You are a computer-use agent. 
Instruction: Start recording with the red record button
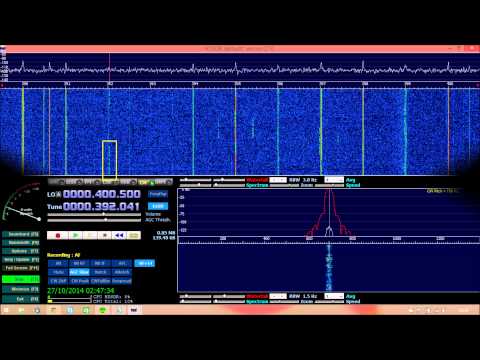(58, 235)
